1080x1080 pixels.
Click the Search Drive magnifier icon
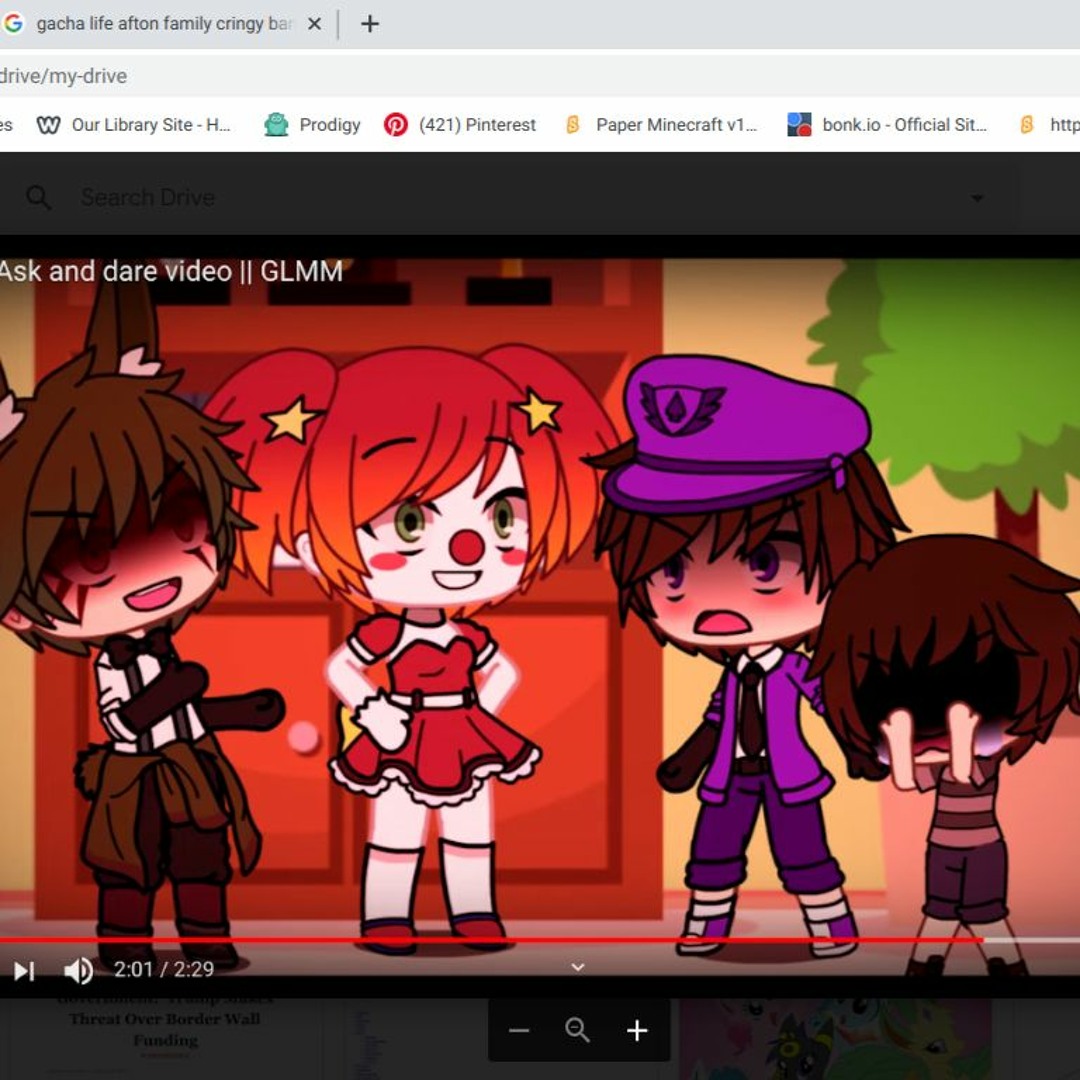coord(39,198)
